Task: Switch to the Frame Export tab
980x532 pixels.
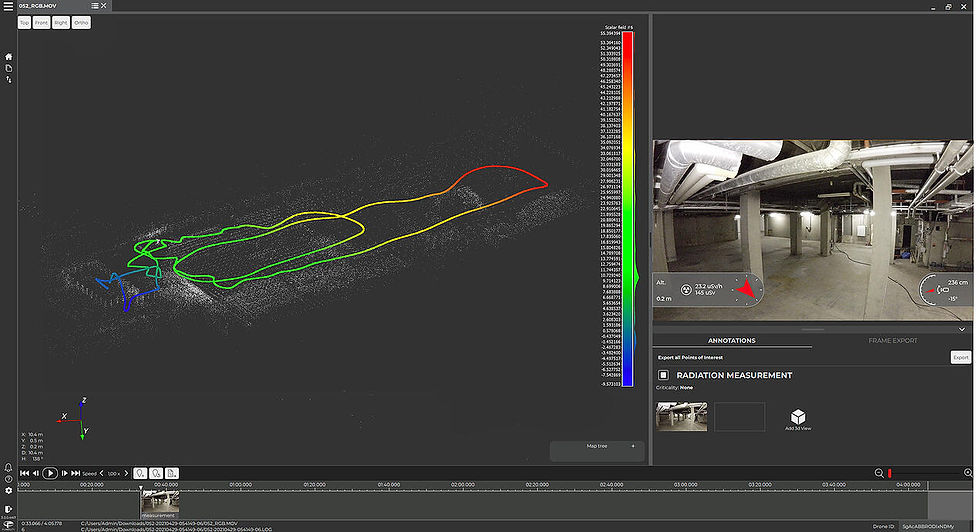Action: coord(892,341)
